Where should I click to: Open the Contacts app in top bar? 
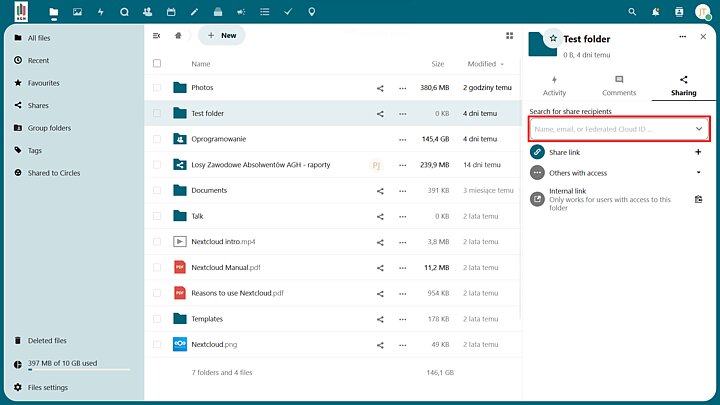[x=148, y=12]
